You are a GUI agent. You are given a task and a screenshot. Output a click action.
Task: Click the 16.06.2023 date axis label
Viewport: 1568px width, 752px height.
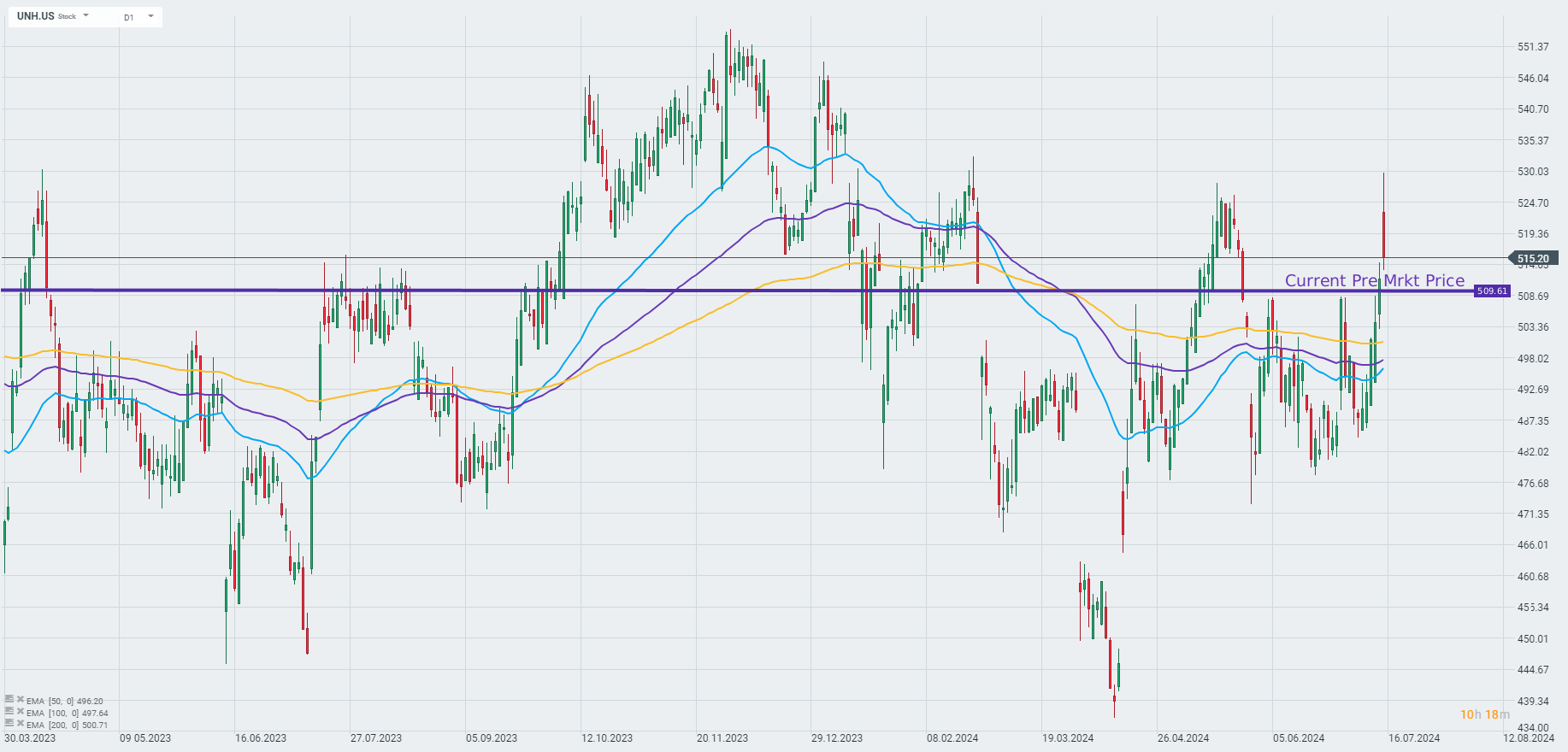point(261,738)
